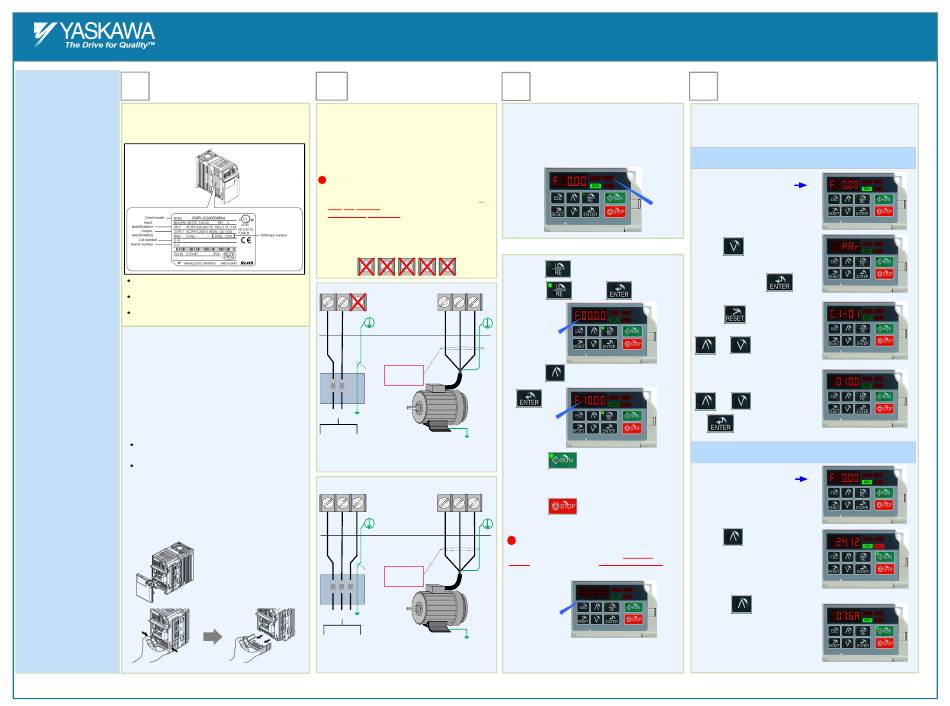Screen dimensions: 950x706
Task: Click the RUN key on the F10.00 keypad
Action: click(632, 416)
